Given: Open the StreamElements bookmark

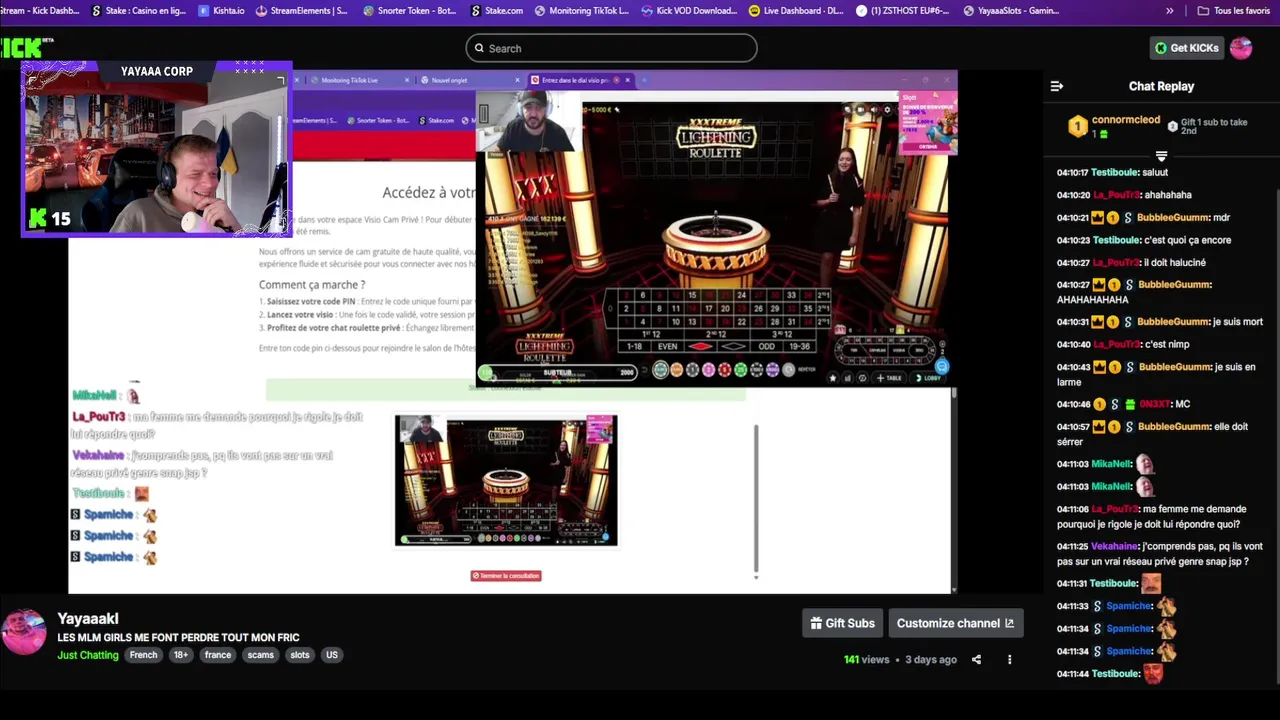Looking at the screenshot, I should [x=302, y=11].
